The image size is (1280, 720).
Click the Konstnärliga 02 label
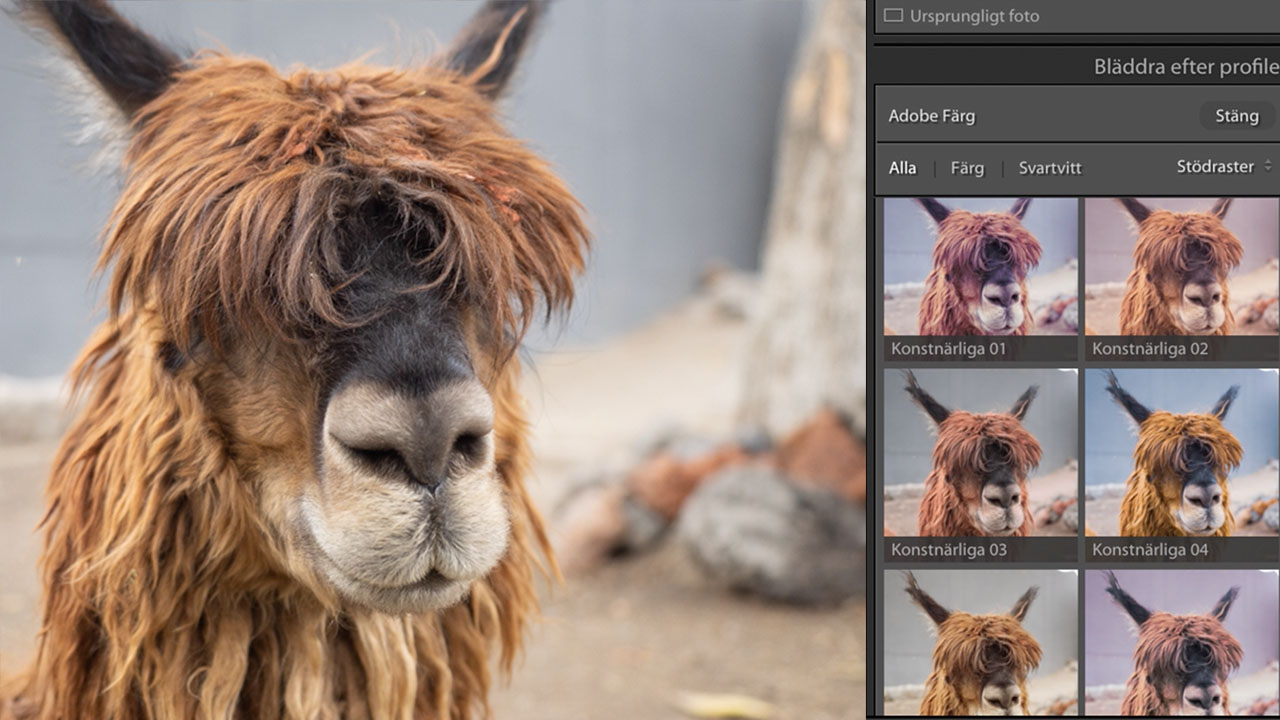tap(1150, 349)
